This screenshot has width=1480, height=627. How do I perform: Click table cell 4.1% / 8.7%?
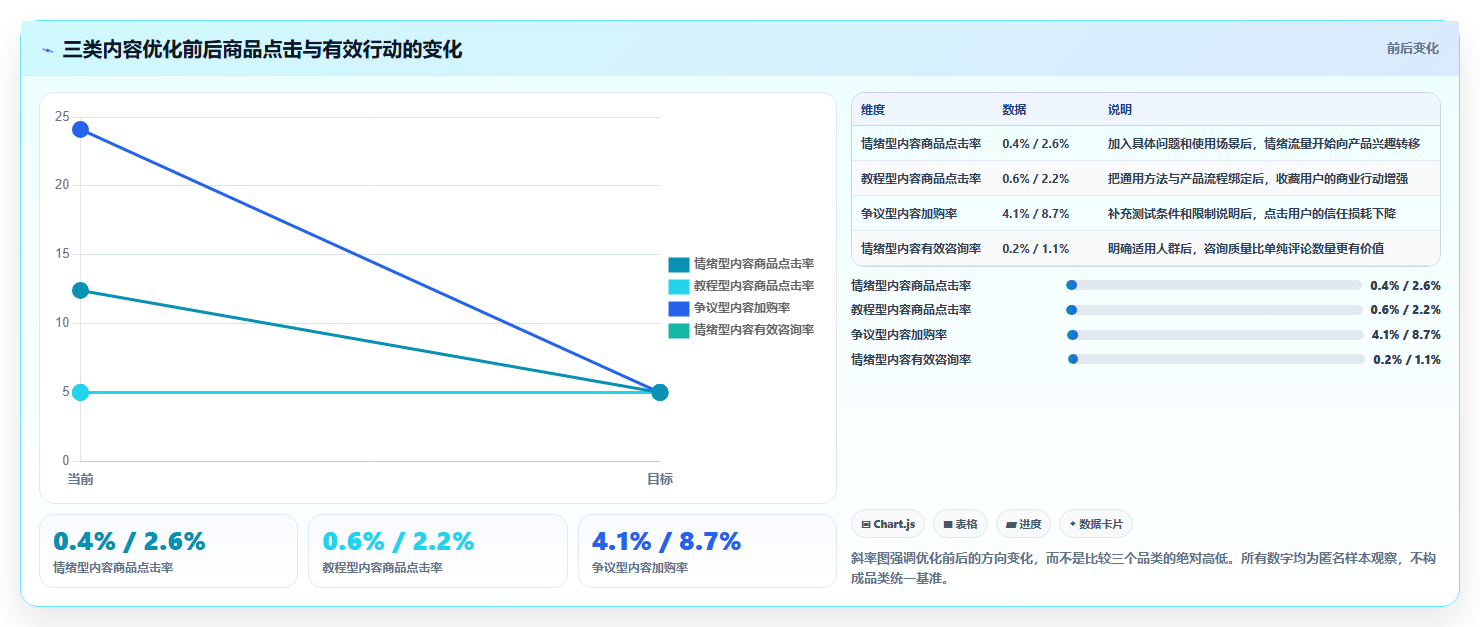pos(1035,214)
